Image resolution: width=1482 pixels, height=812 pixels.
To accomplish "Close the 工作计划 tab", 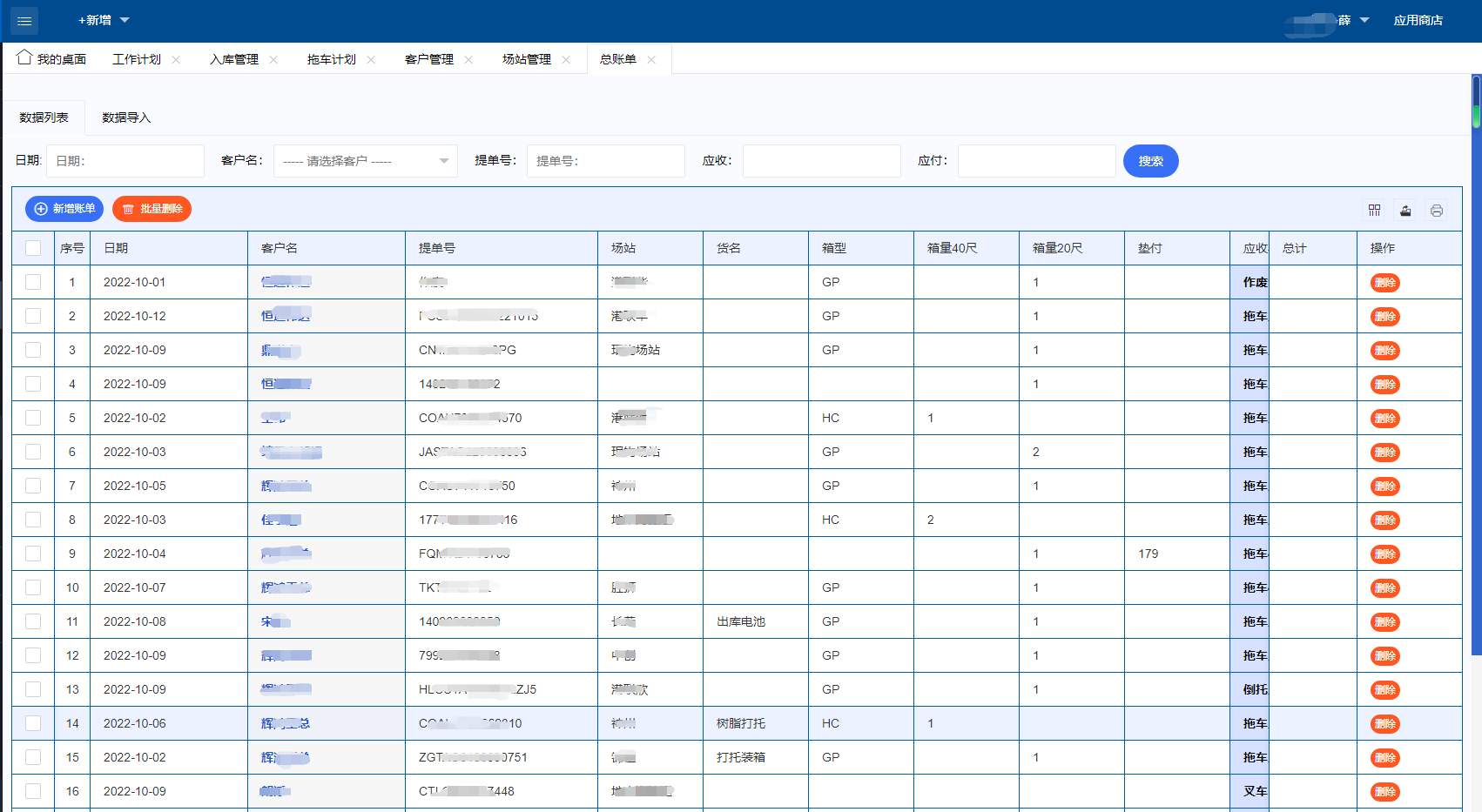I will pyautogui.click(x=176, y=60).
